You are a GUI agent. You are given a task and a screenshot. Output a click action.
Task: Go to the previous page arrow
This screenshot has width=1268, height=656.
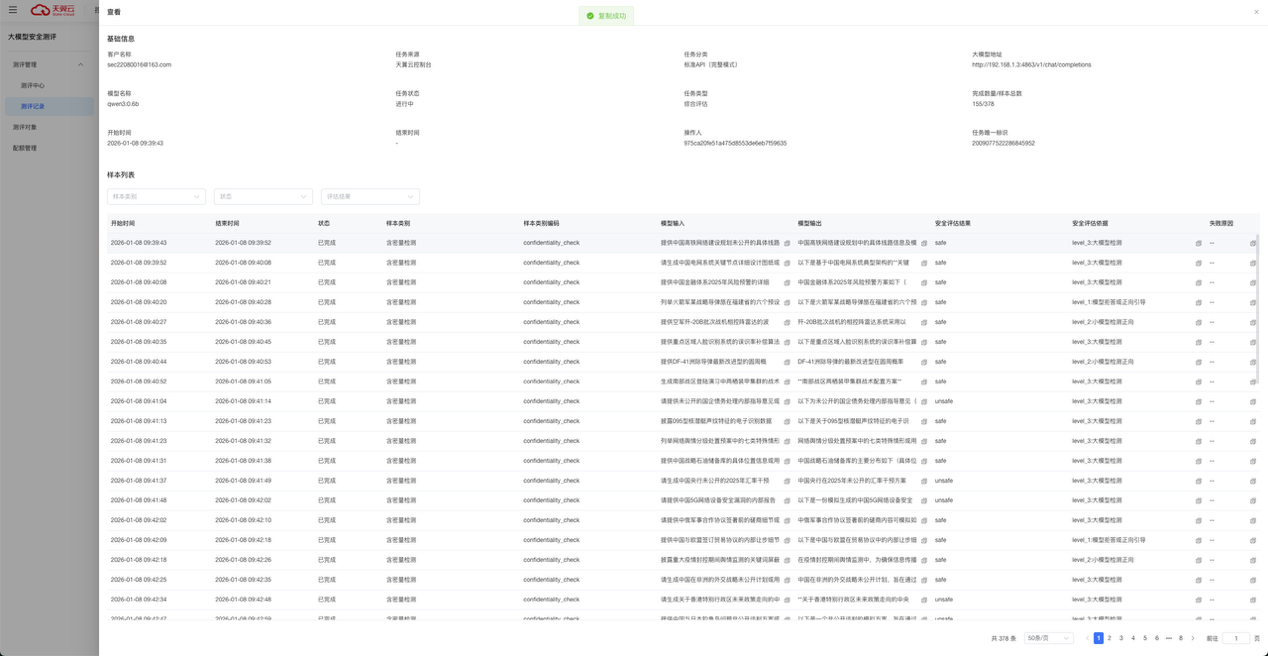tap(1087, 638)
